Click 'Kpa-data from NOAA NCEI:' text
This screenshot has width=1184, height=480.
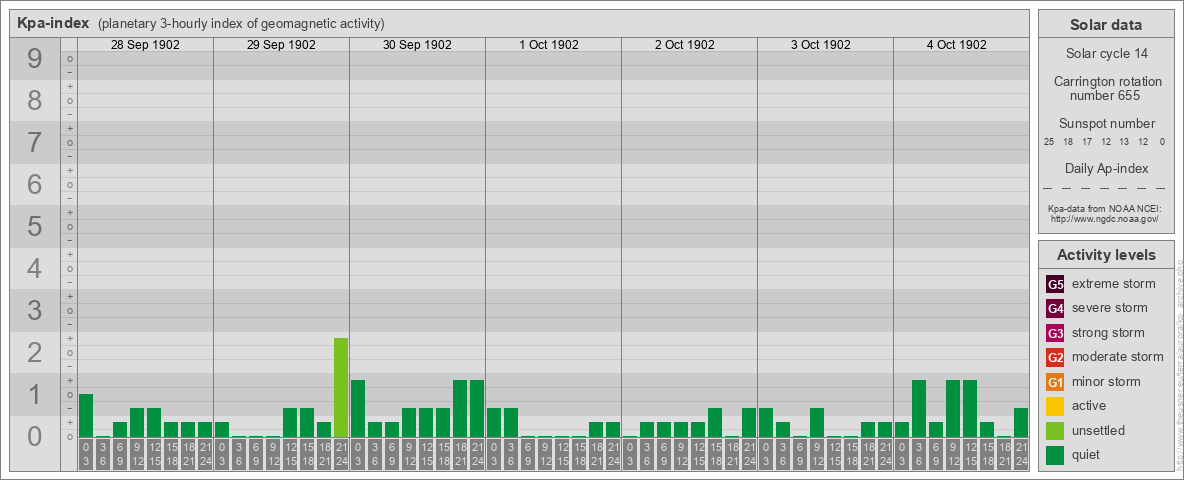coord(1105,208)
